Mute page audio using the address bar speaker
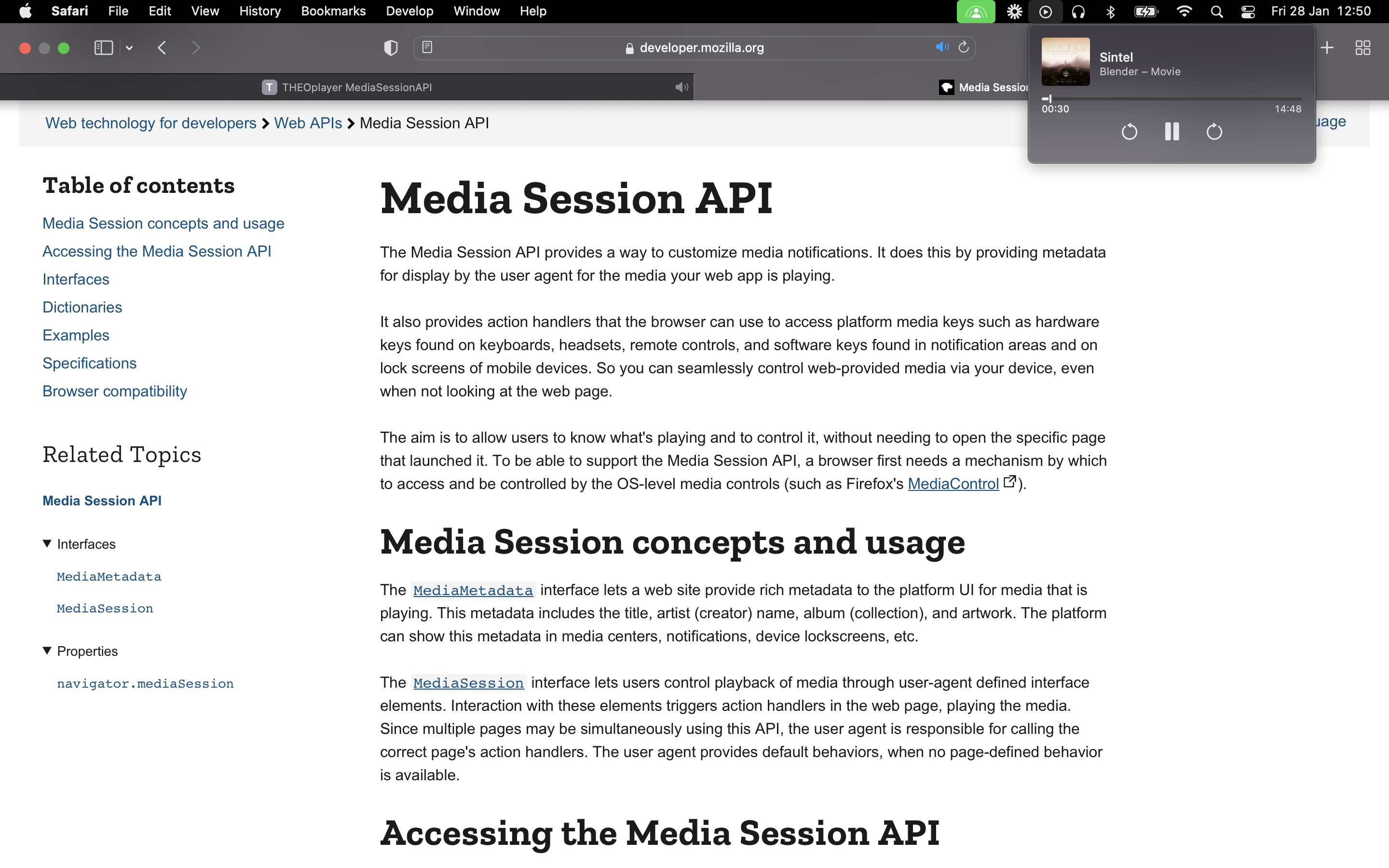The height and width of the screenshot is (868, 1389). 941,47
